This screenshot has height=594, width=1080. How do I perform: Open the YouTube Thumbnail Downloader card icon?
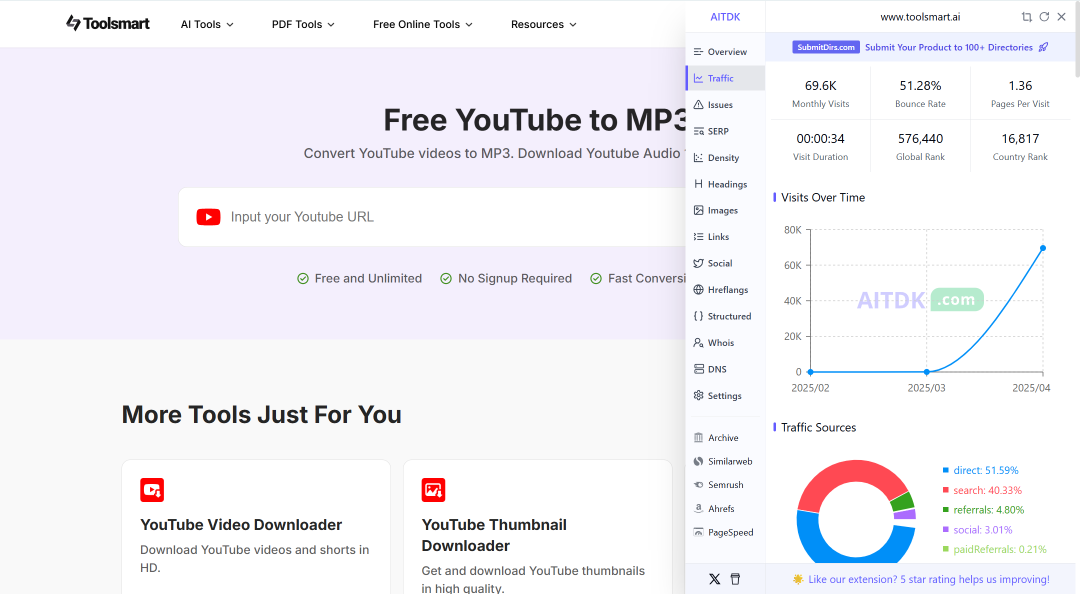point(433,490)
